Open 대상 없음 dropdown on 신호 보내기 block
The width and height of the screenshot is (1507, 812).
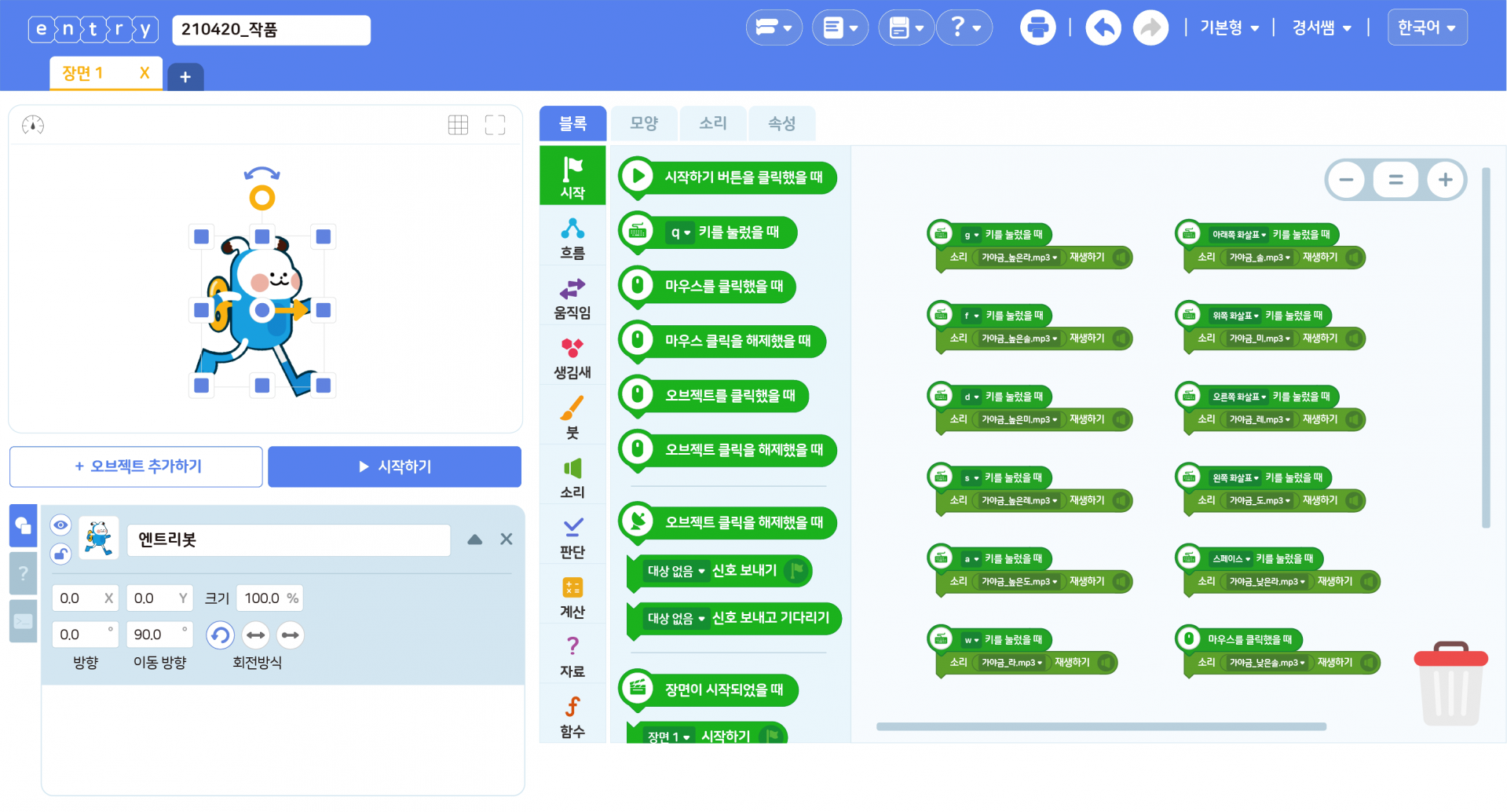coord(676,571)
